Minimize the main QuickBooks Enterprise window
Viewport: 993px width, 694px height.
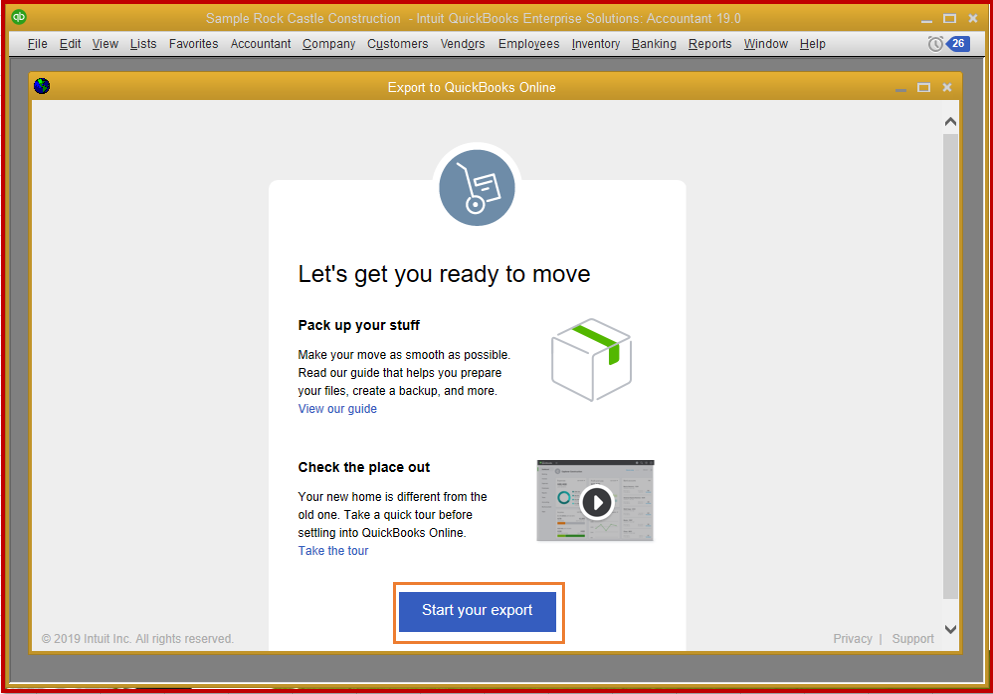927,20
